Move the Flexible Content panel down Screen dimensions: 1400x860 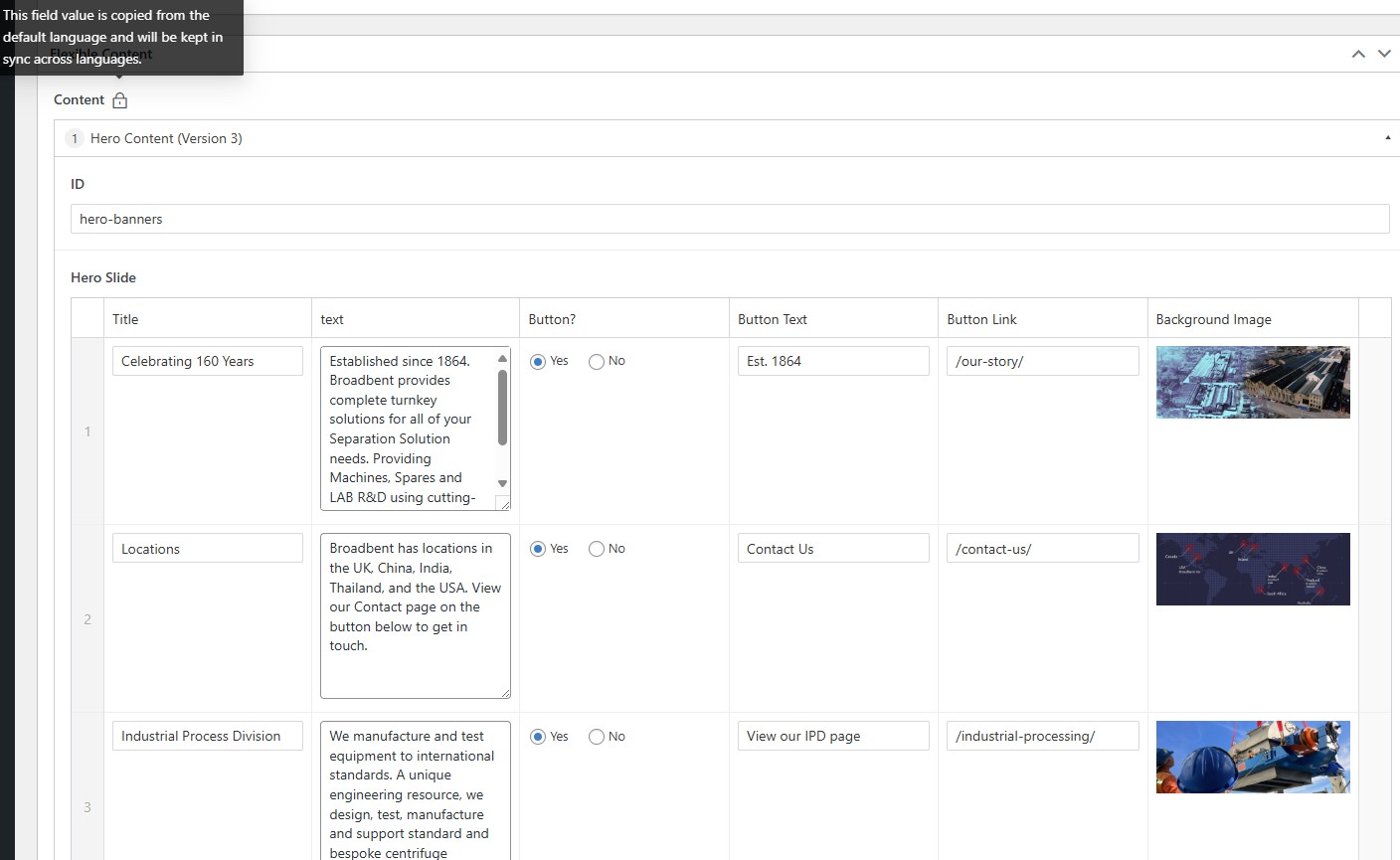[1384, 54]
